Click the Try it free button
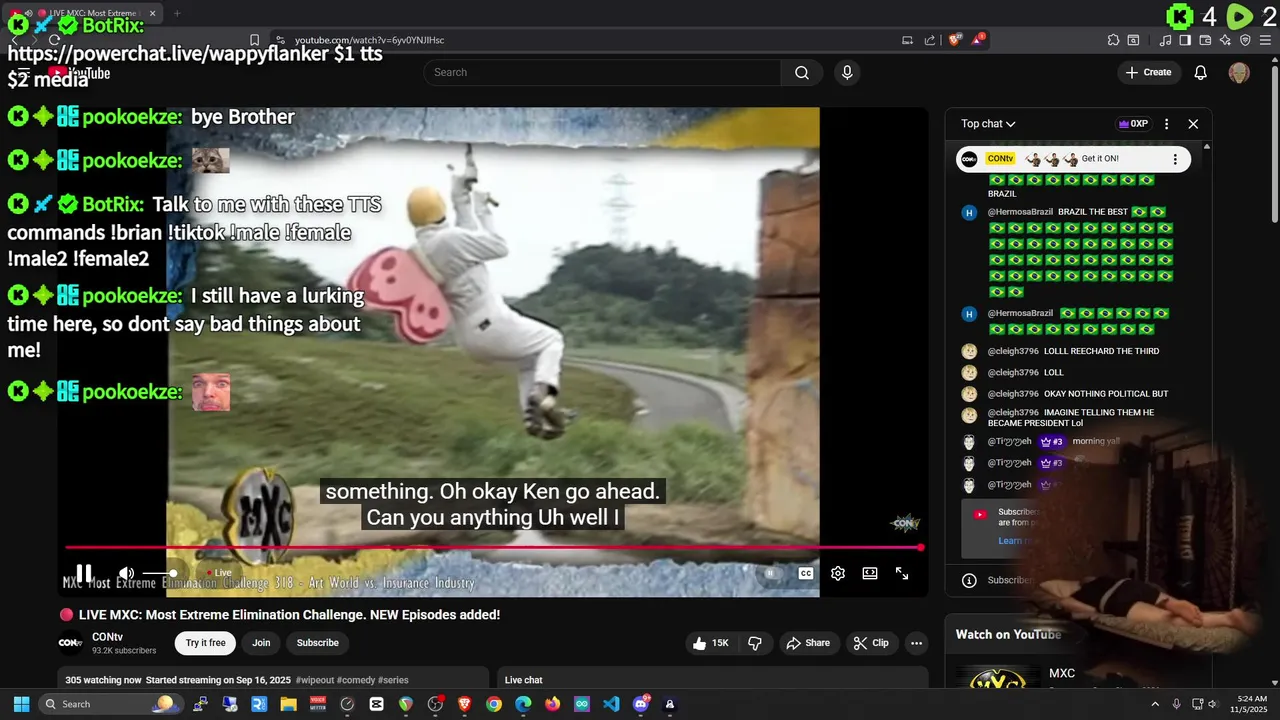This screenshot has height=720, width=1280. [x=205, y=643]
